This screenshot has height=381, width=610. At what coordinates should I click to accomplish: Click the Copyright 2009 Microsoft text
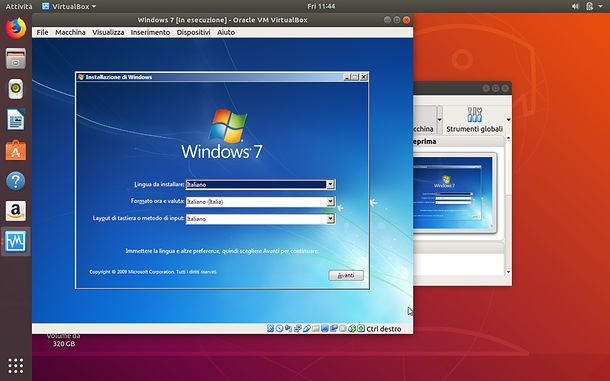click(153, 272)
